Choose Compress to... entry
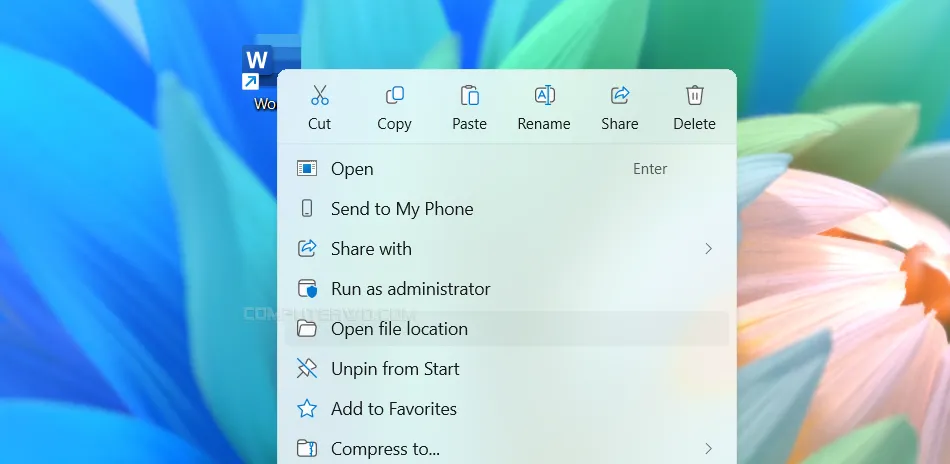 [507, 448]
